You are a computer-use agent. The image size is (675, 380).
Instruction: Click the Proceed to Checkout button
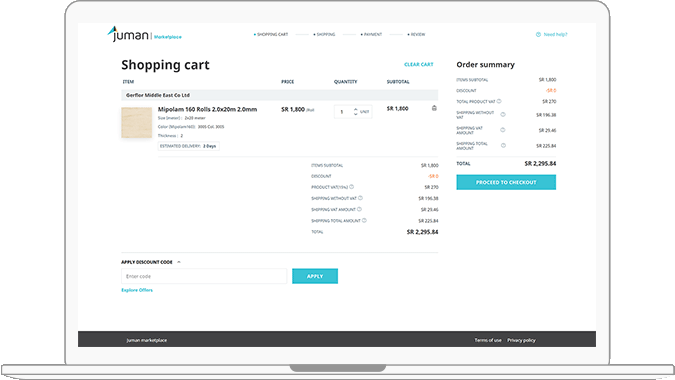(506, 182)
